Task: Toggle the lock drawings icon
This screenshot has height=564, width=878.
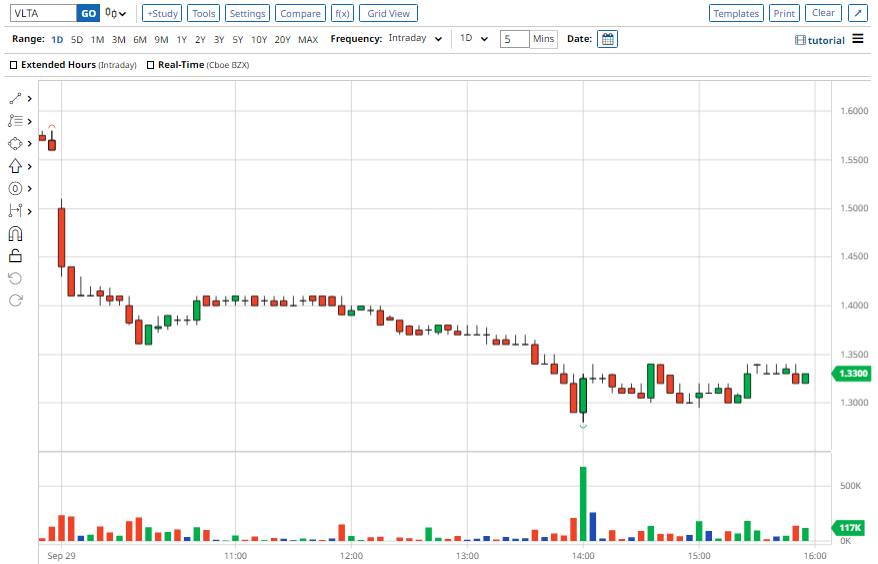Action: pyautogui.click(x=15, y=256)
